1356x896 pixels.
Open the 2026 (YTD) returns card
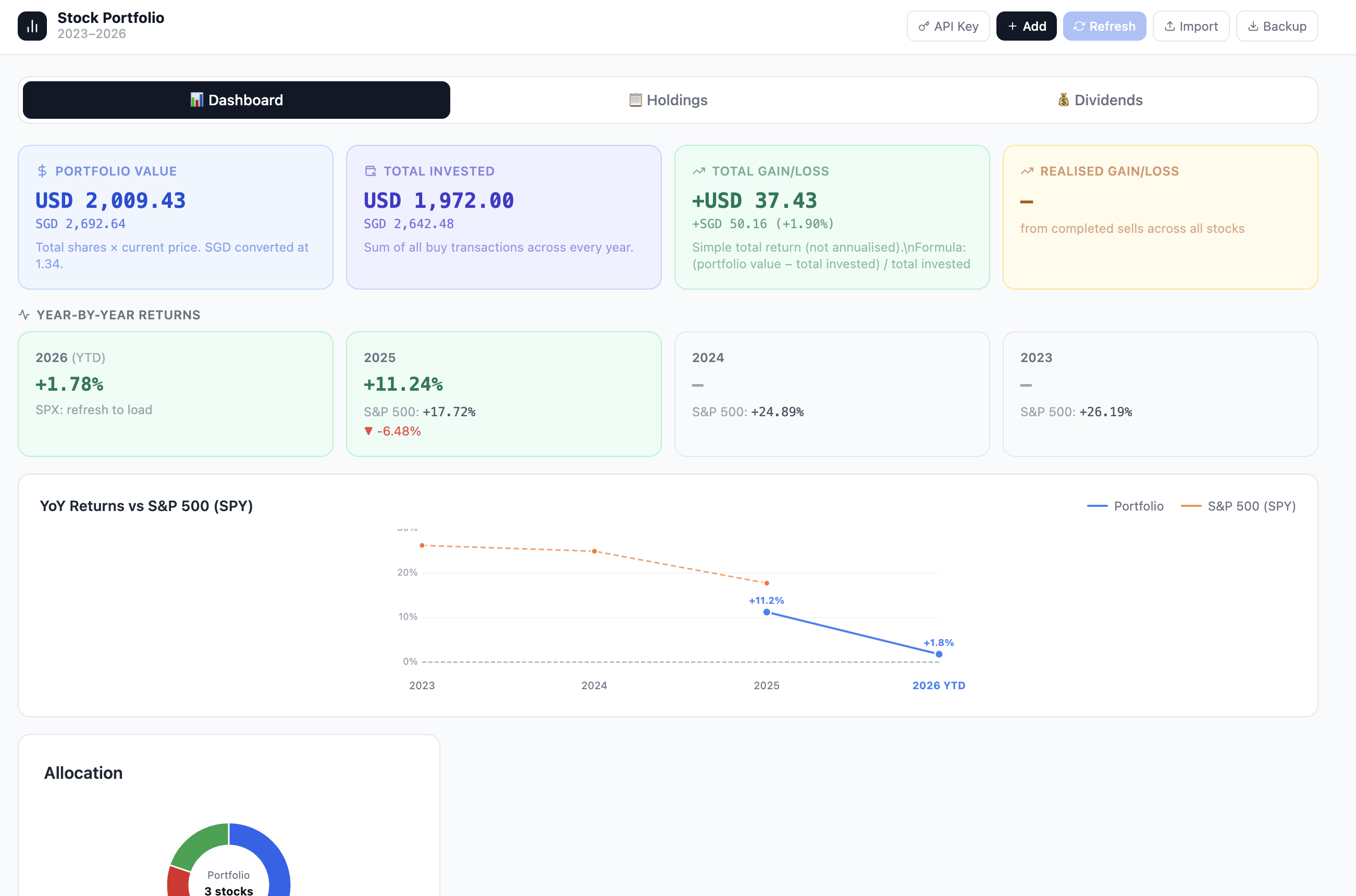(176, 394)
